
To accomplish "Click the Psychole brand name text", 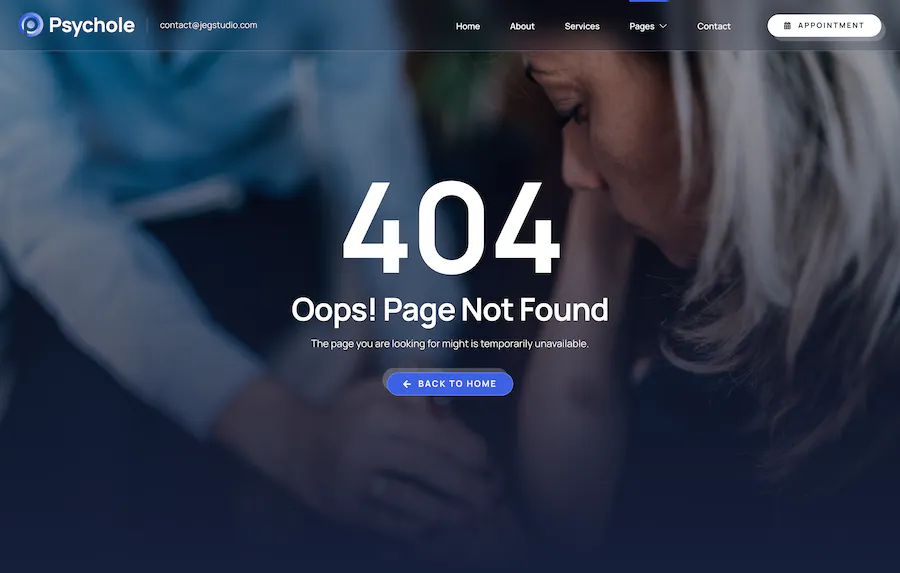I will coord(92,25).
